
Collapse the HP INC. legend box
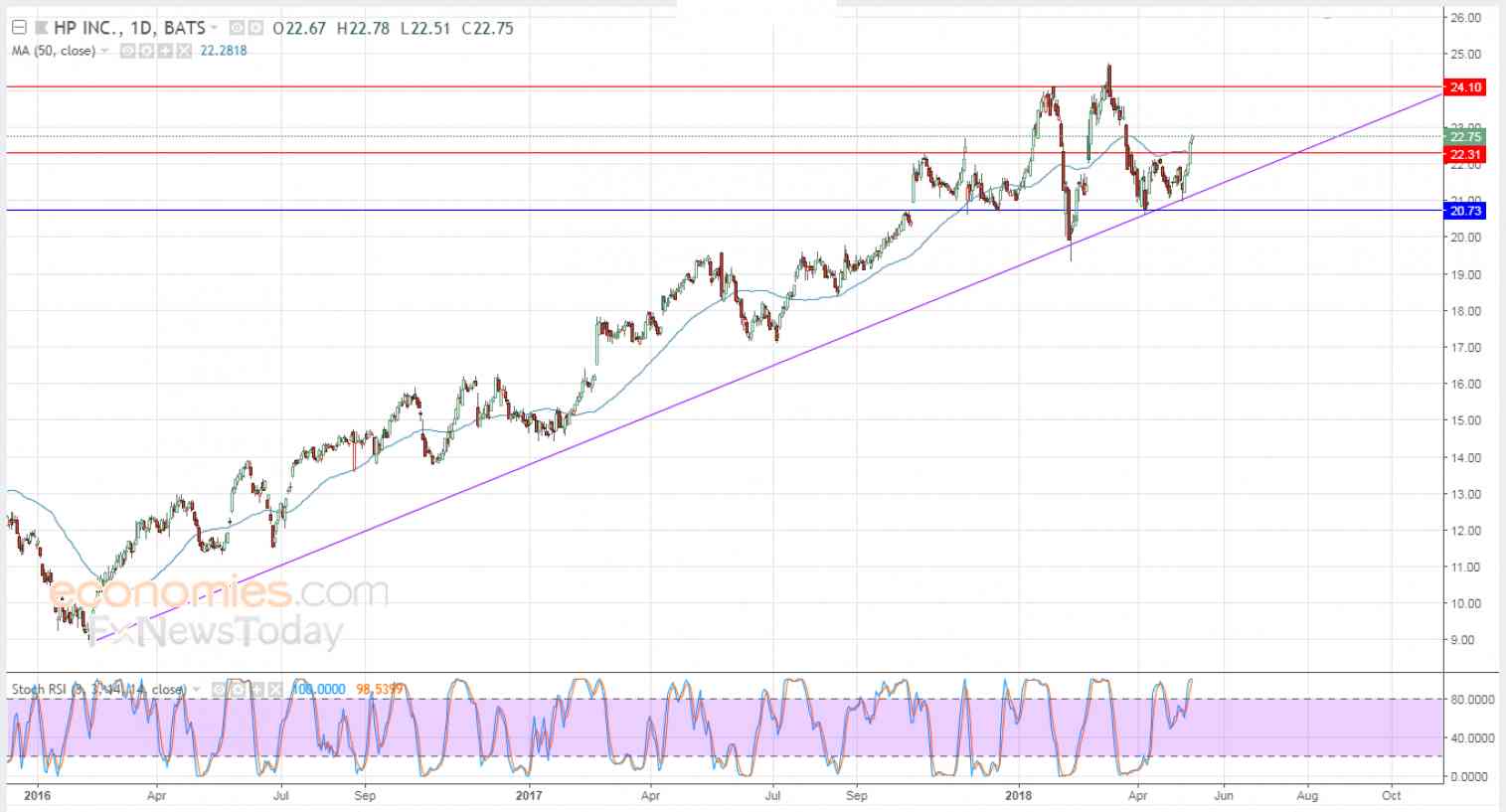coord(19,28)
